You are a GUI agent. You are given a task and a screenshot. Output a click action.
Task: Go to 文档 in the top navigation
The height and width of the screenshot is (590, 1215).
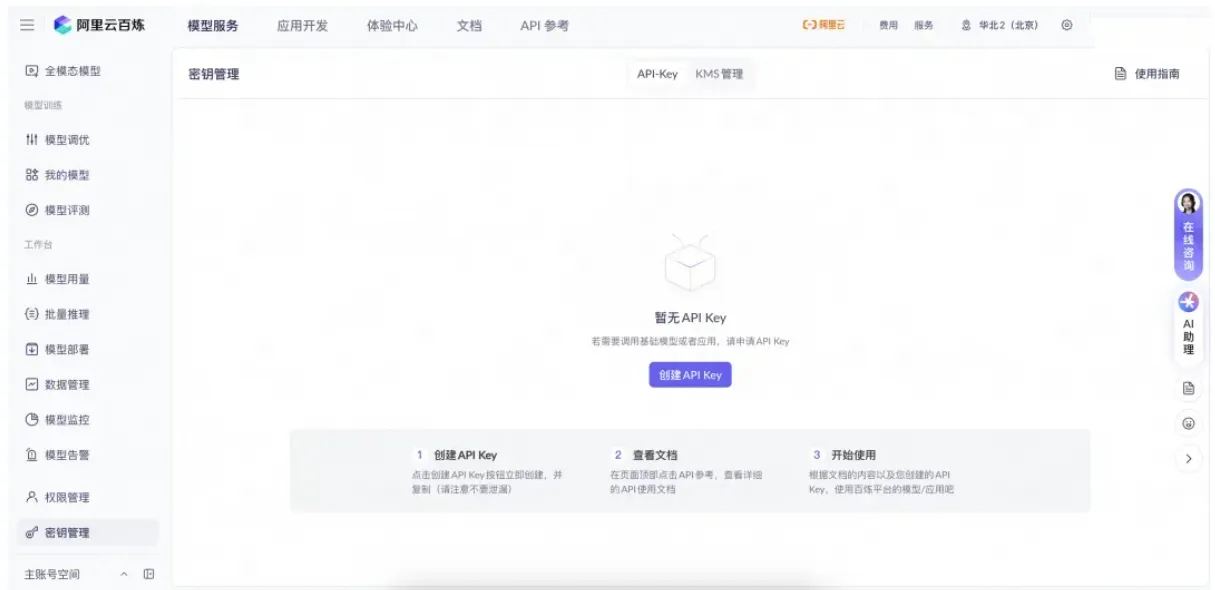[469, 26]
